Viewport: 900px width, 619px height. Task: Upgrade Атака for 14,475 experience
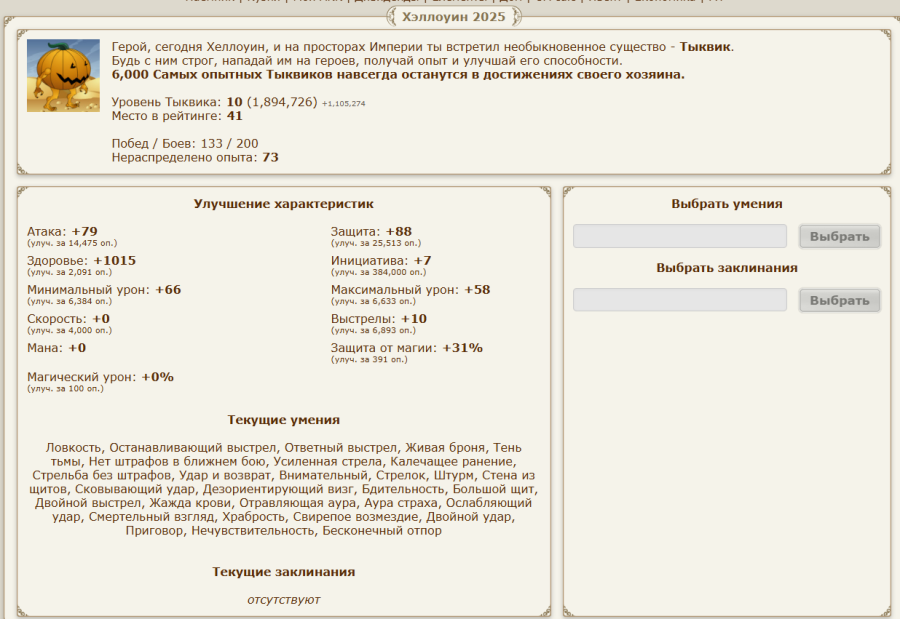(72, 243)
